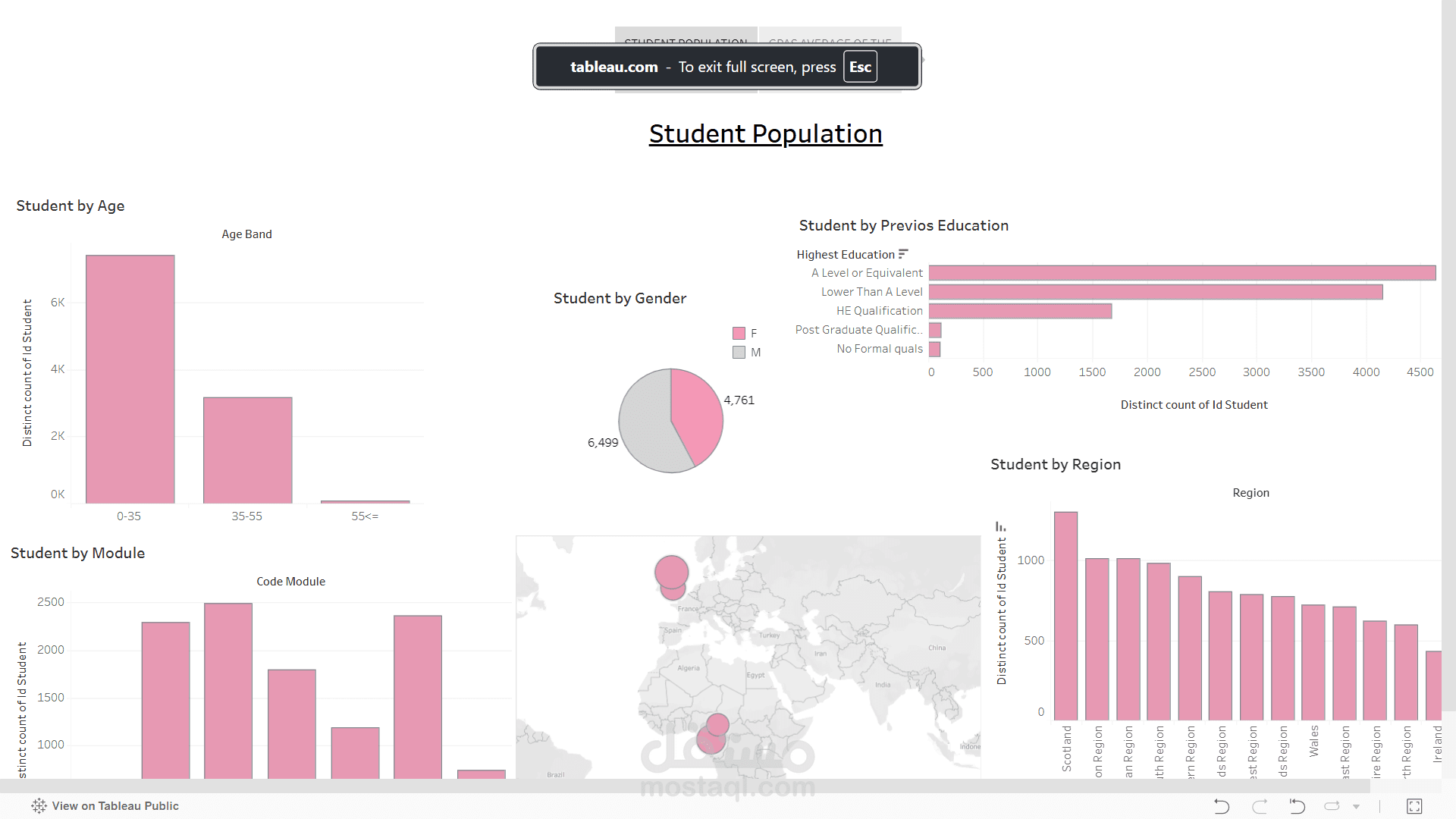Click the Revert all icon
This screenshot has width=1456, height=819.
[x=1297, y=806]
